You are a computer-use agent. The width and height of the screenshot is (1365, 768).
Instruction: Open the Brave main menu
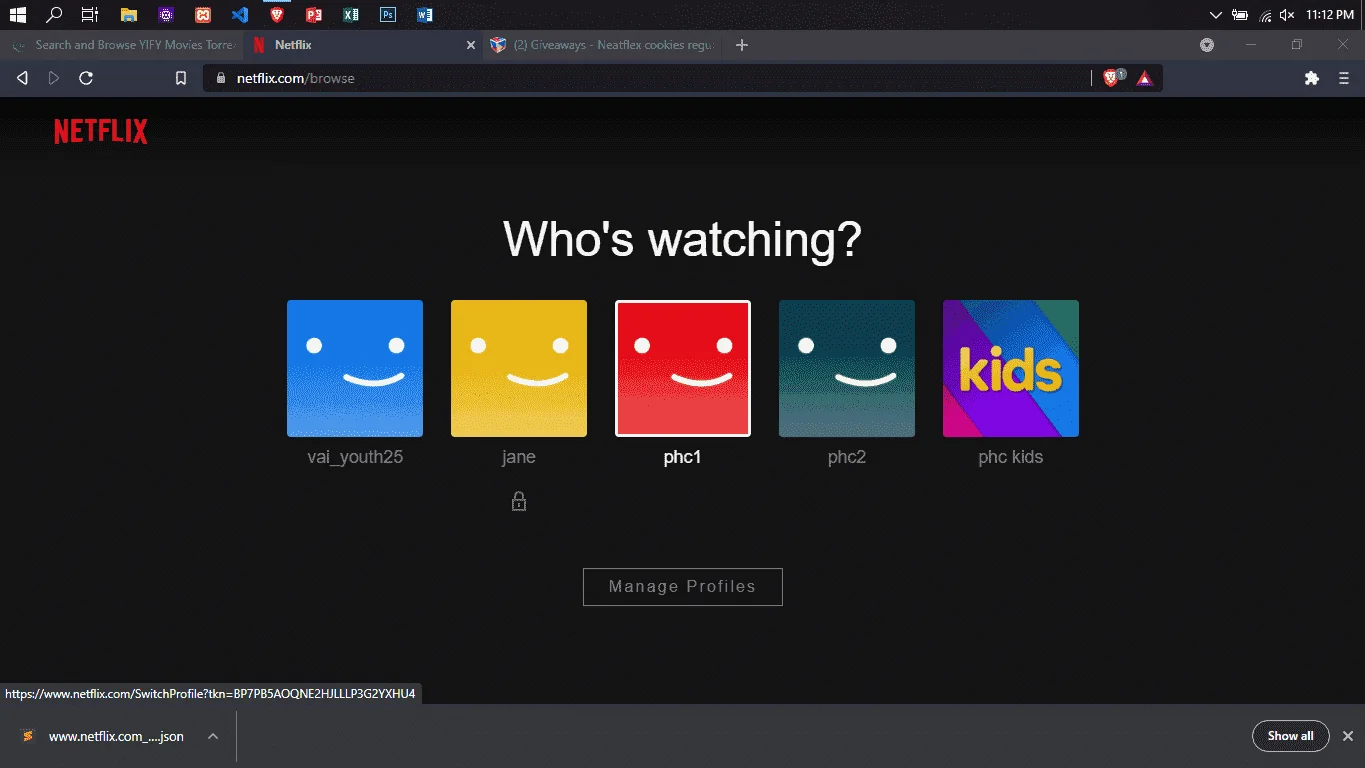click(1344, 78)
